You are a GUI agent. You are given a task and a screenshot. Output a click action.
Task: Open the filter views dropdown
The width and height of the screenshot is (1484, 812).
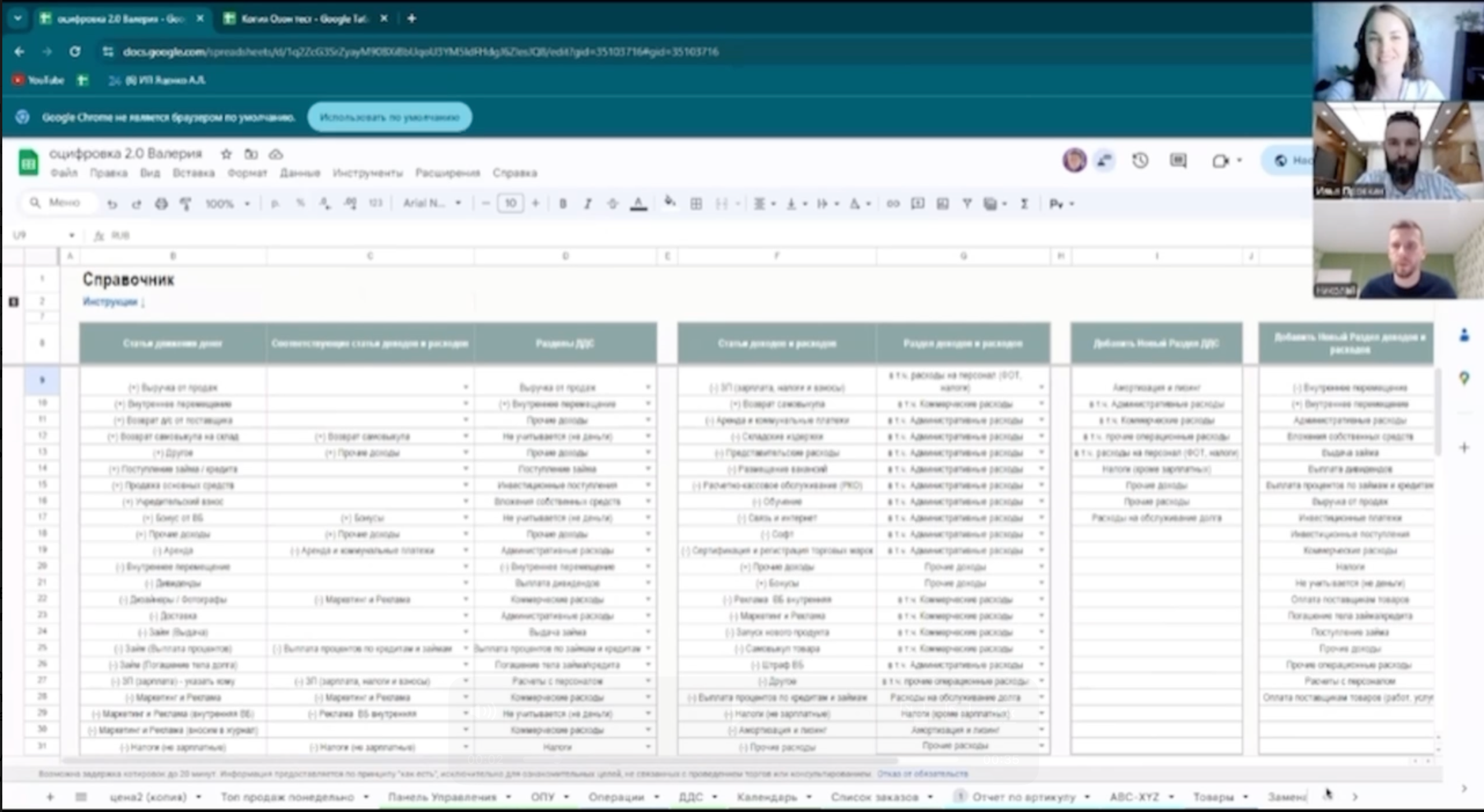click(995, 204)
